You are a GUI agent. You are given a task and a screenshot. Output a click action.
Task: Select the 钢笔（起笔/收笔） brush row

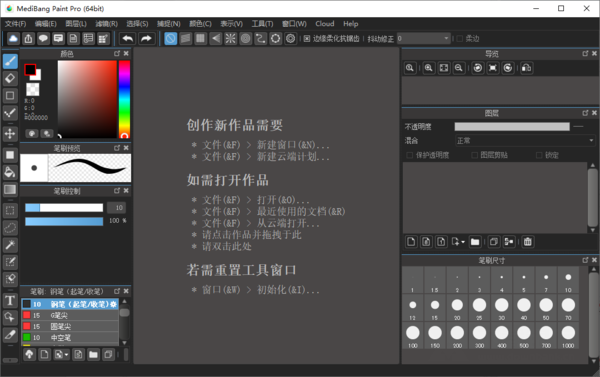[70, 304]
